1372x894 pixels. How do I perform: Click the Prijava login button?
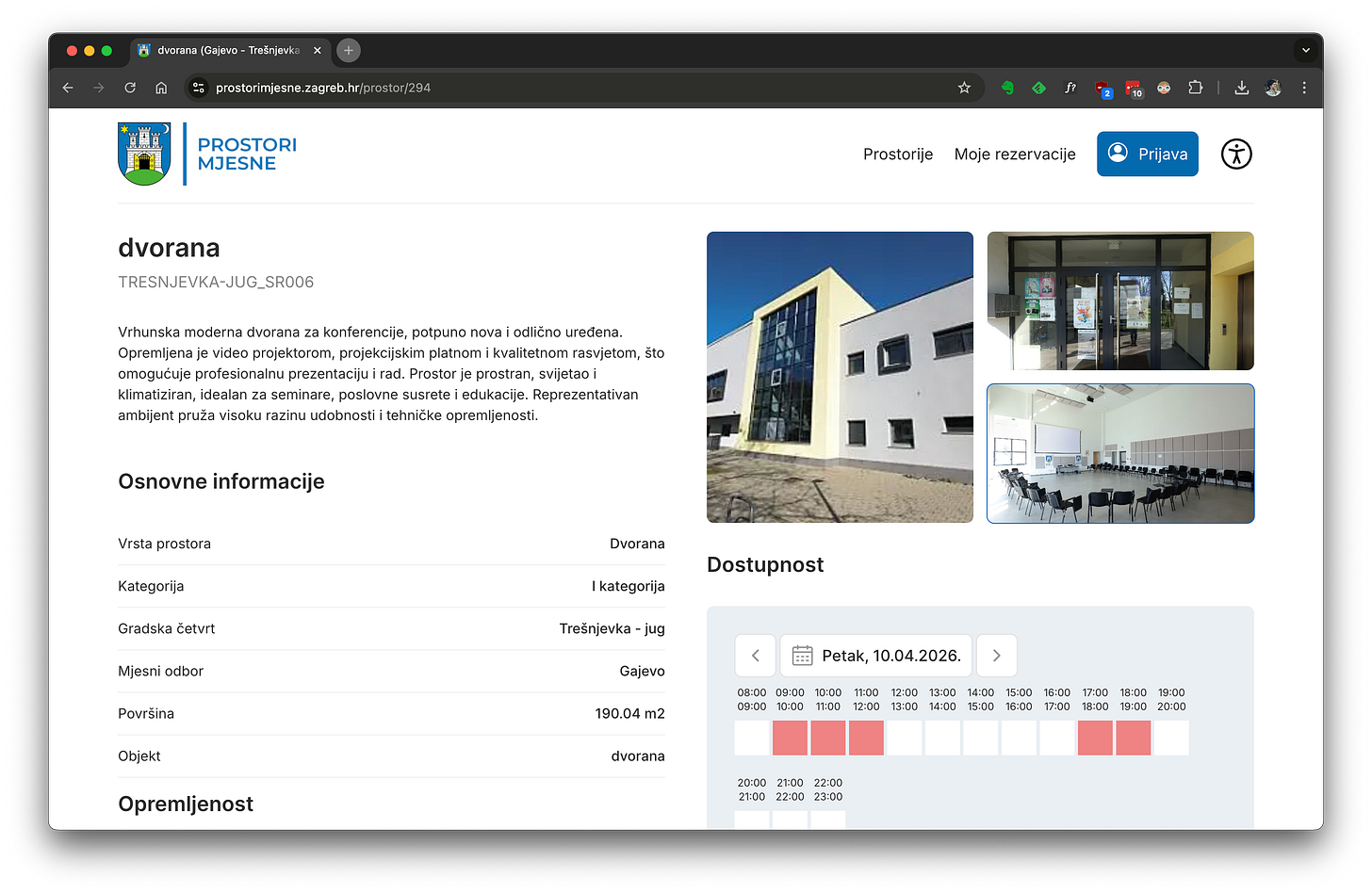[1148, 154]
